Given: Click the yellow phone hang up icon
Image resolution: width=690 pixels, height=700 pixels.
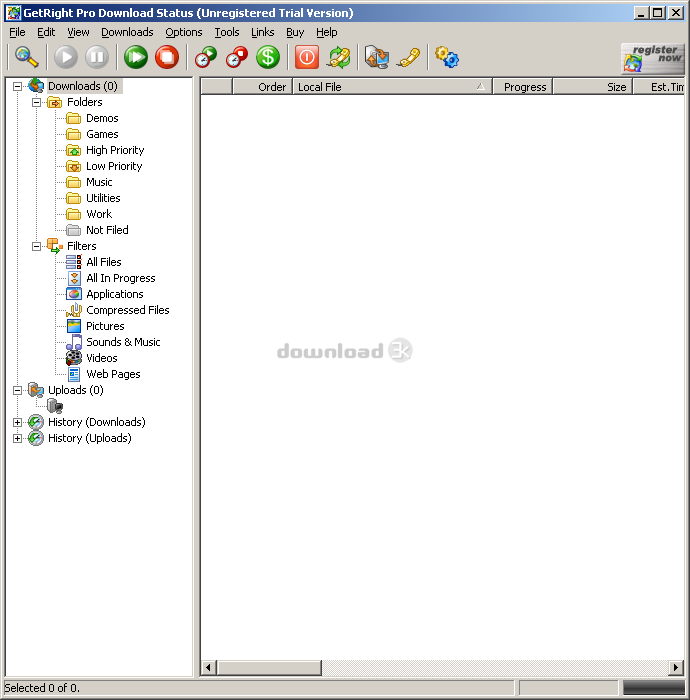Looking at the screenshot, I should click(408, 57).
